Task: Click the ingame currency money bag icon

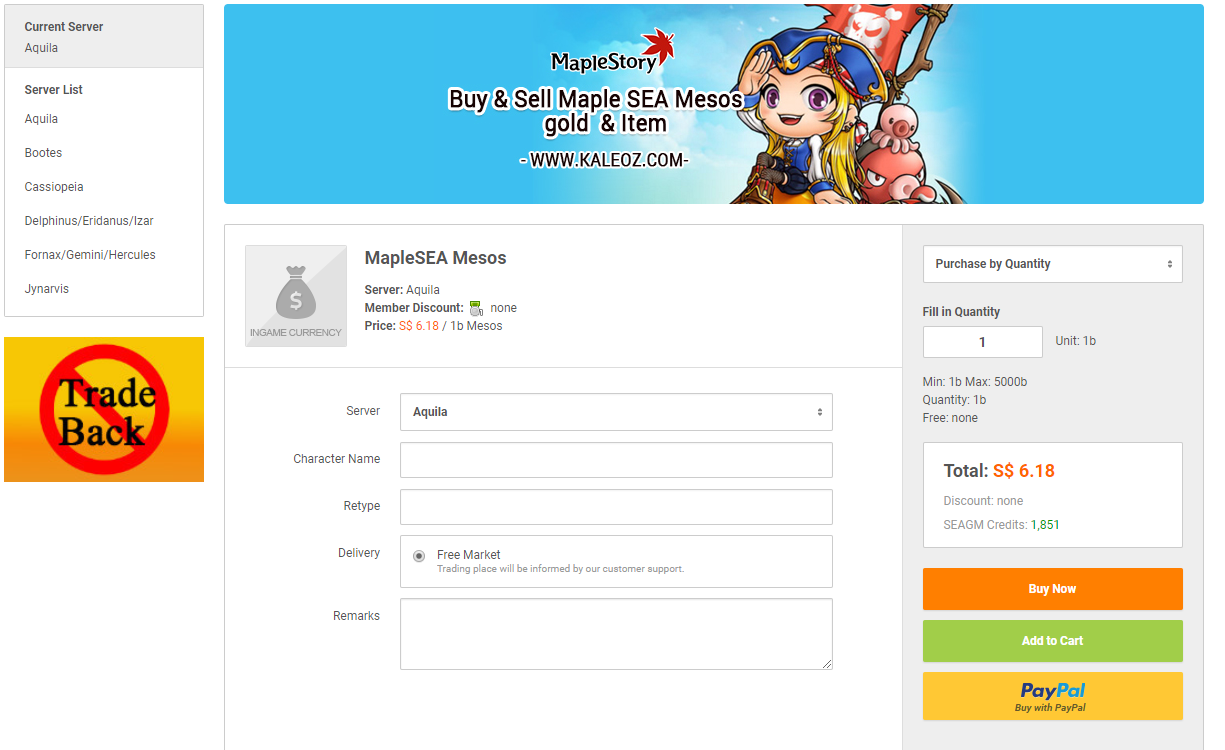Action: 296,296
